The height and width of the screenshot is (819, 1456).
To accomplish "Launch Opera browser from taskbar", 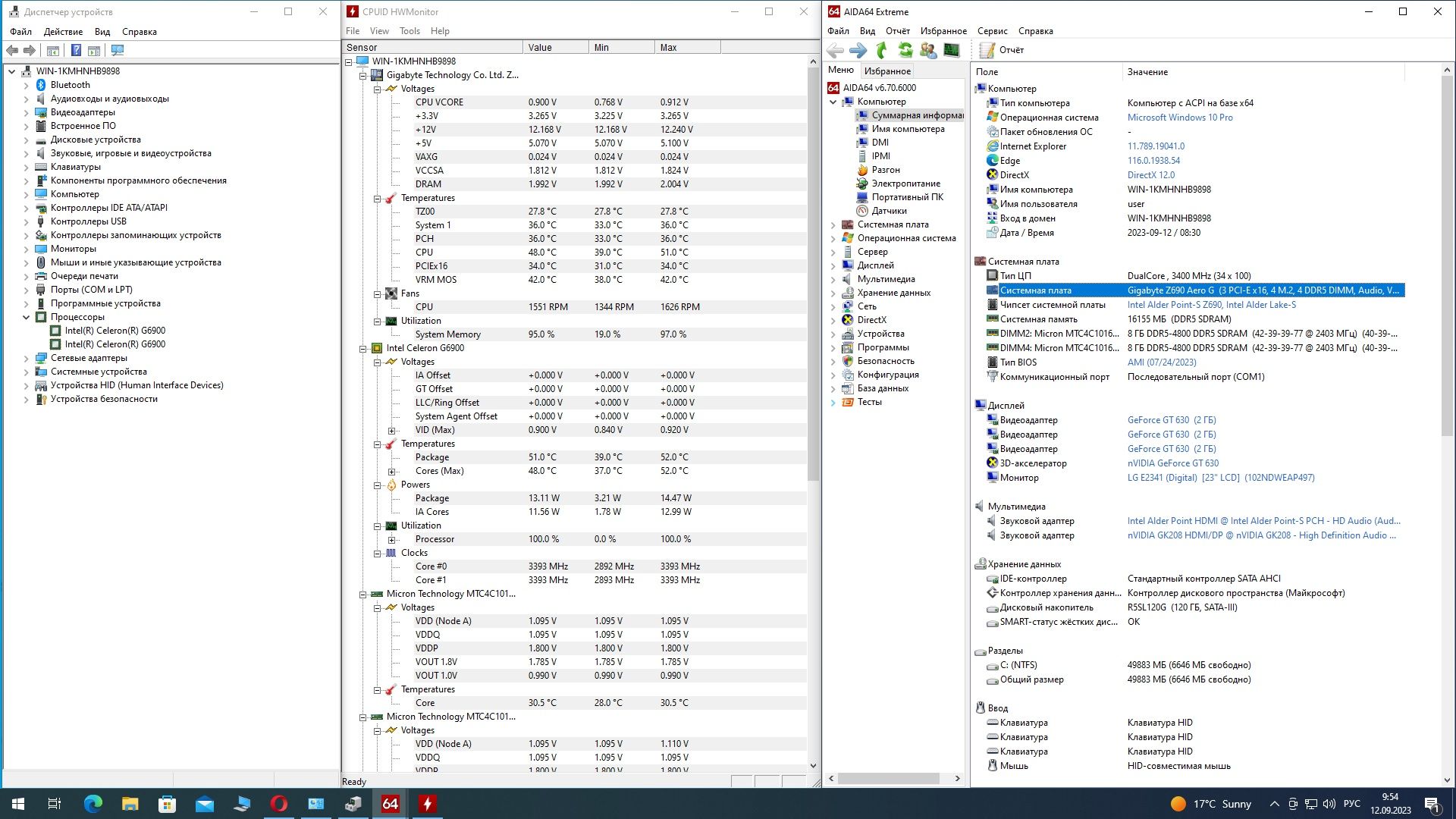I will pos(279,804).
